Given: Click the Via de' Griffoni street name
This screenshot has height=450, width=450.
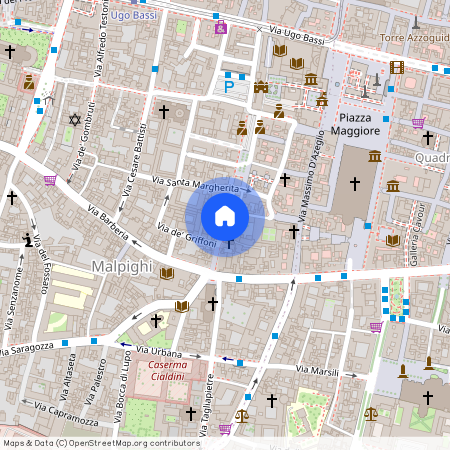Looking at the screenshot, I should point(187,235).
